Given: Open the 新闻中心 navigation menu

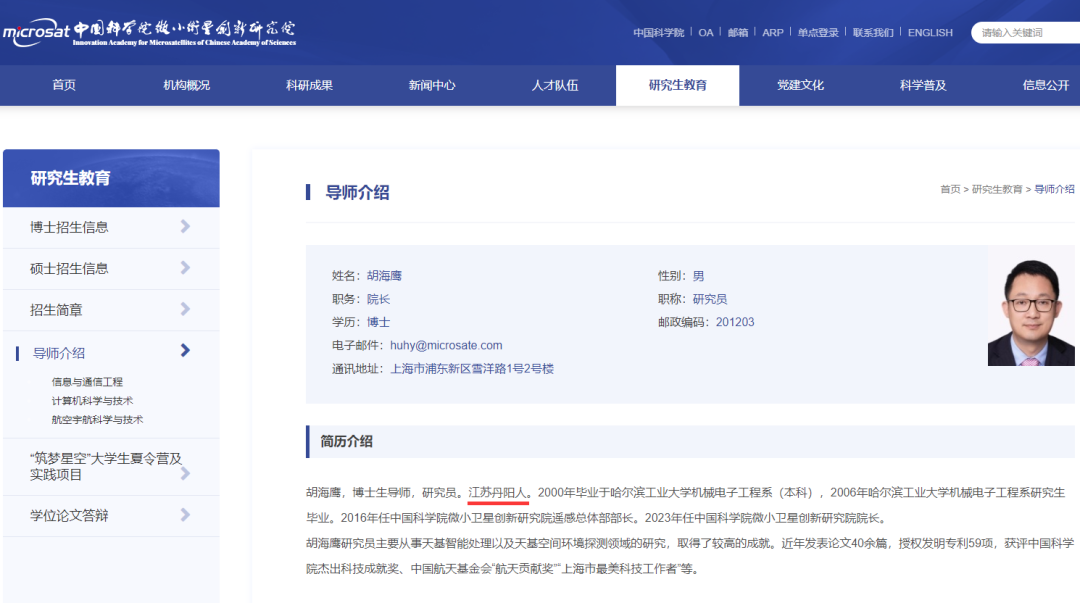Looking at the screenshot, I should (432, 85).
